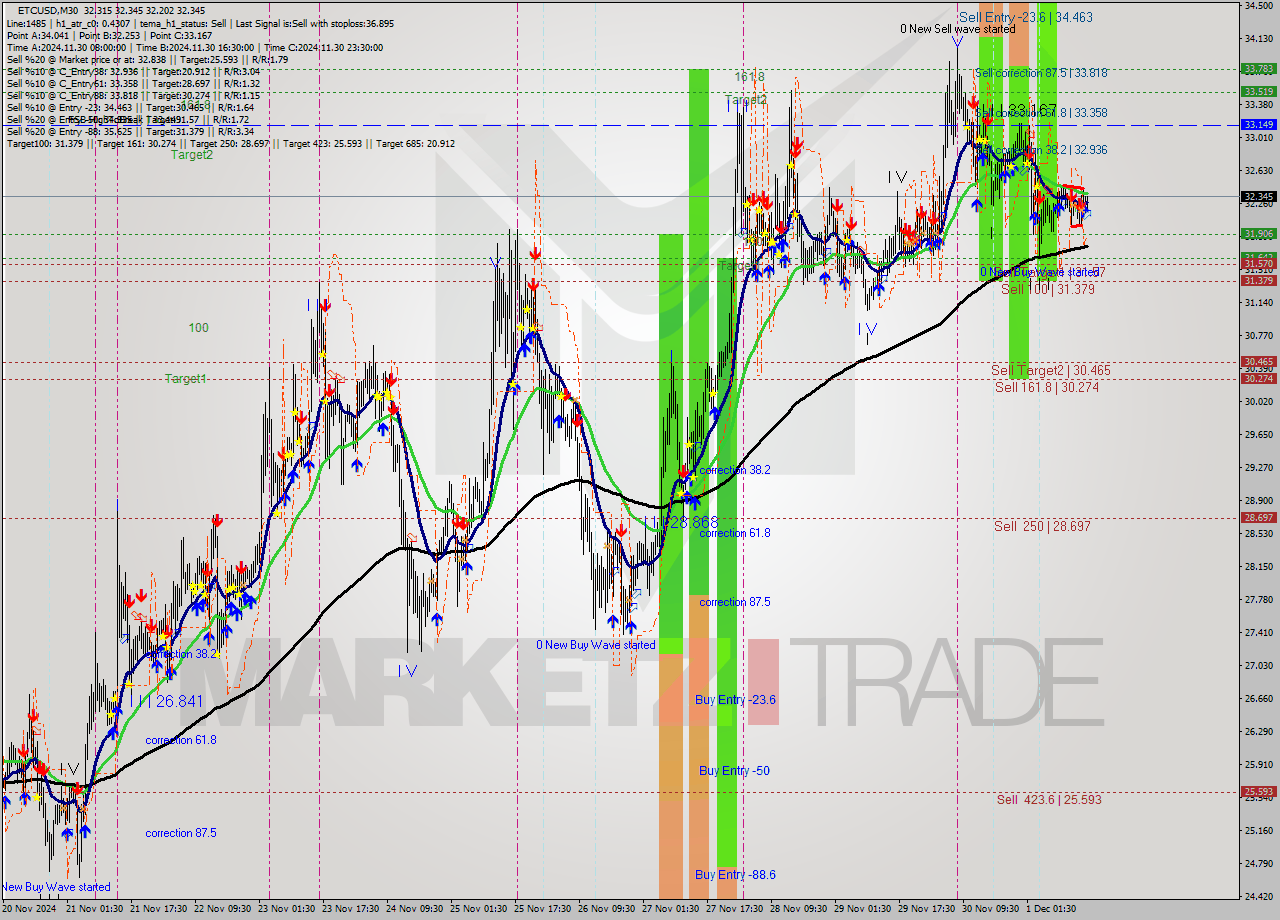Click the 'Buy Entry -88.6' label
This screenshot has width=1280, height=920.
point(735,875)
